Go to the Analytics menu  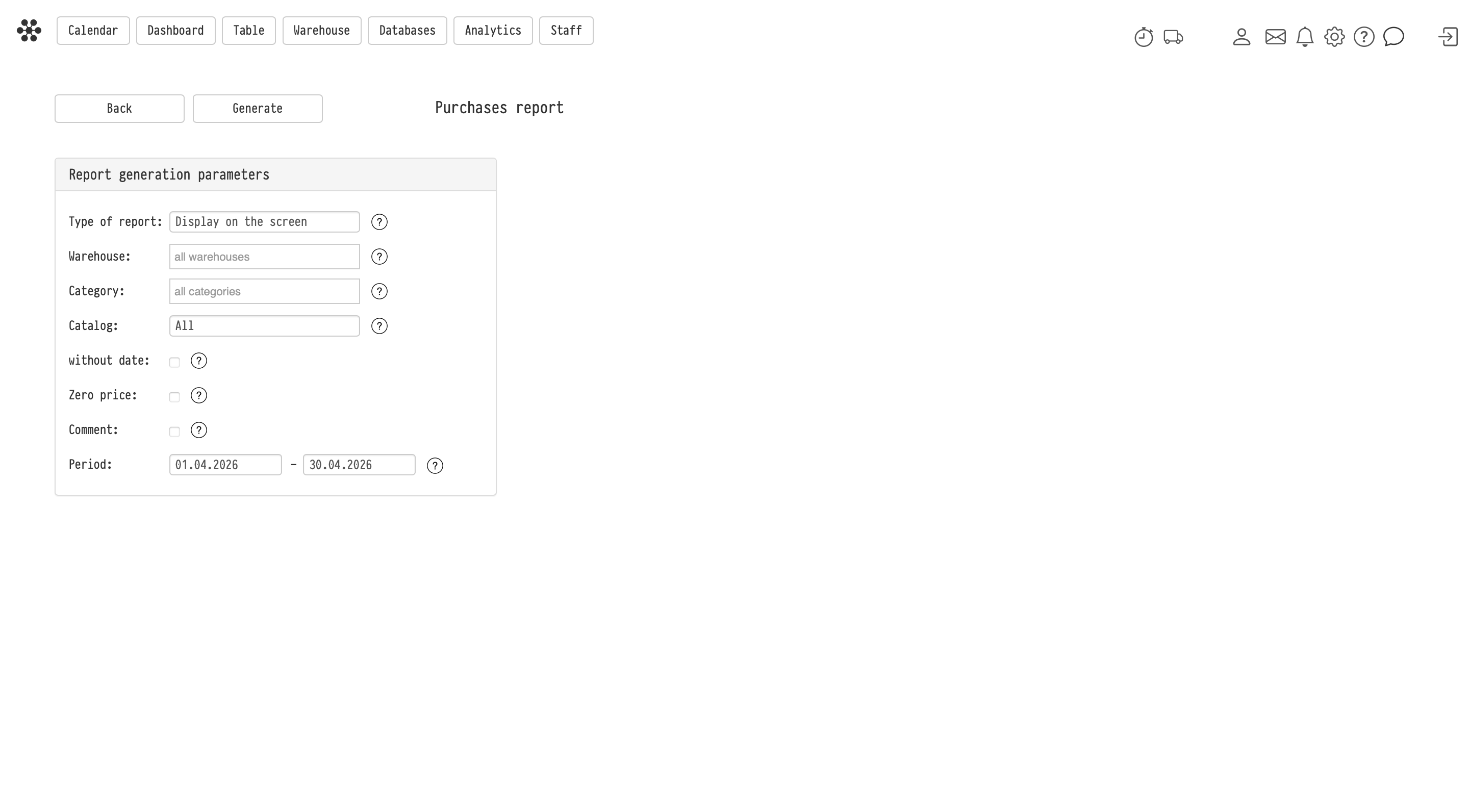493,31
